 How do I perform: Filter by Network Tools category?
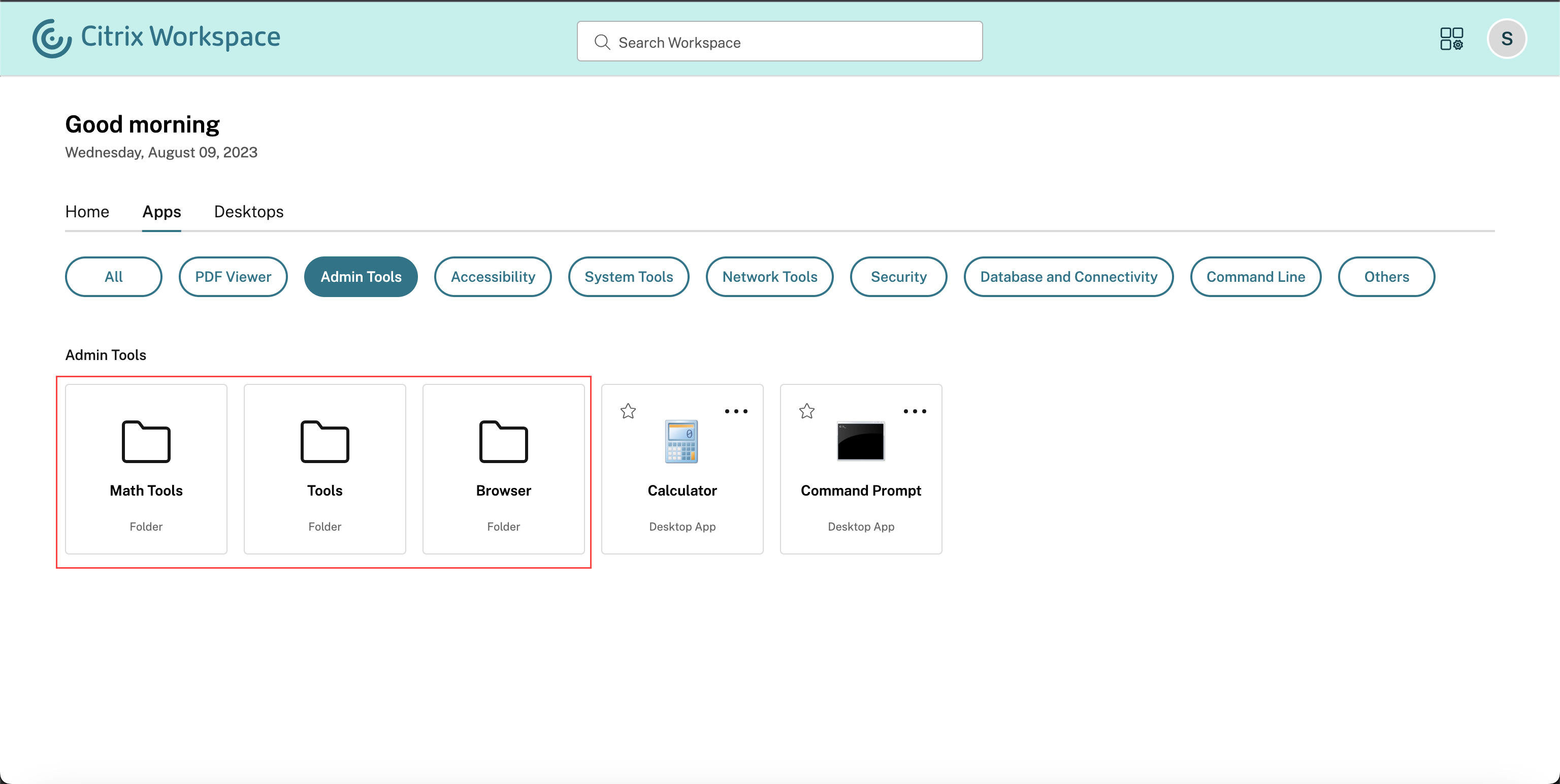pyautogui.click(x=769, y=277)
